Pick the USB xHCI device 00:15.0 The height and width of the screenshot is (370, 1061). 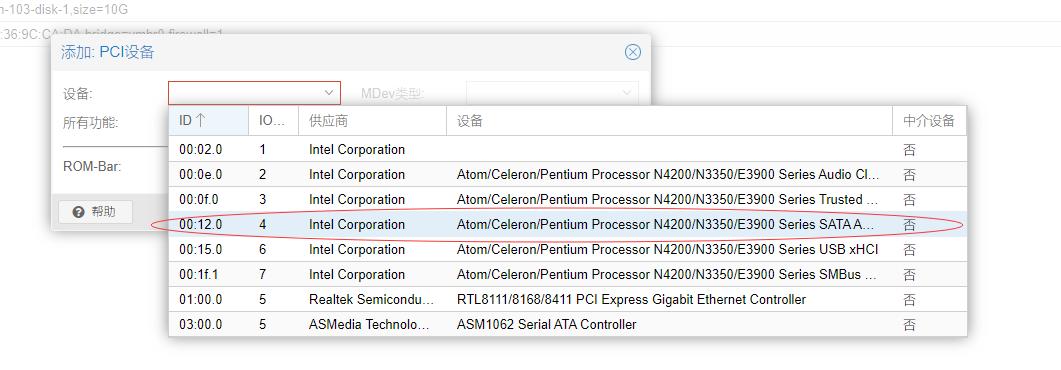[x=568, y=250]
